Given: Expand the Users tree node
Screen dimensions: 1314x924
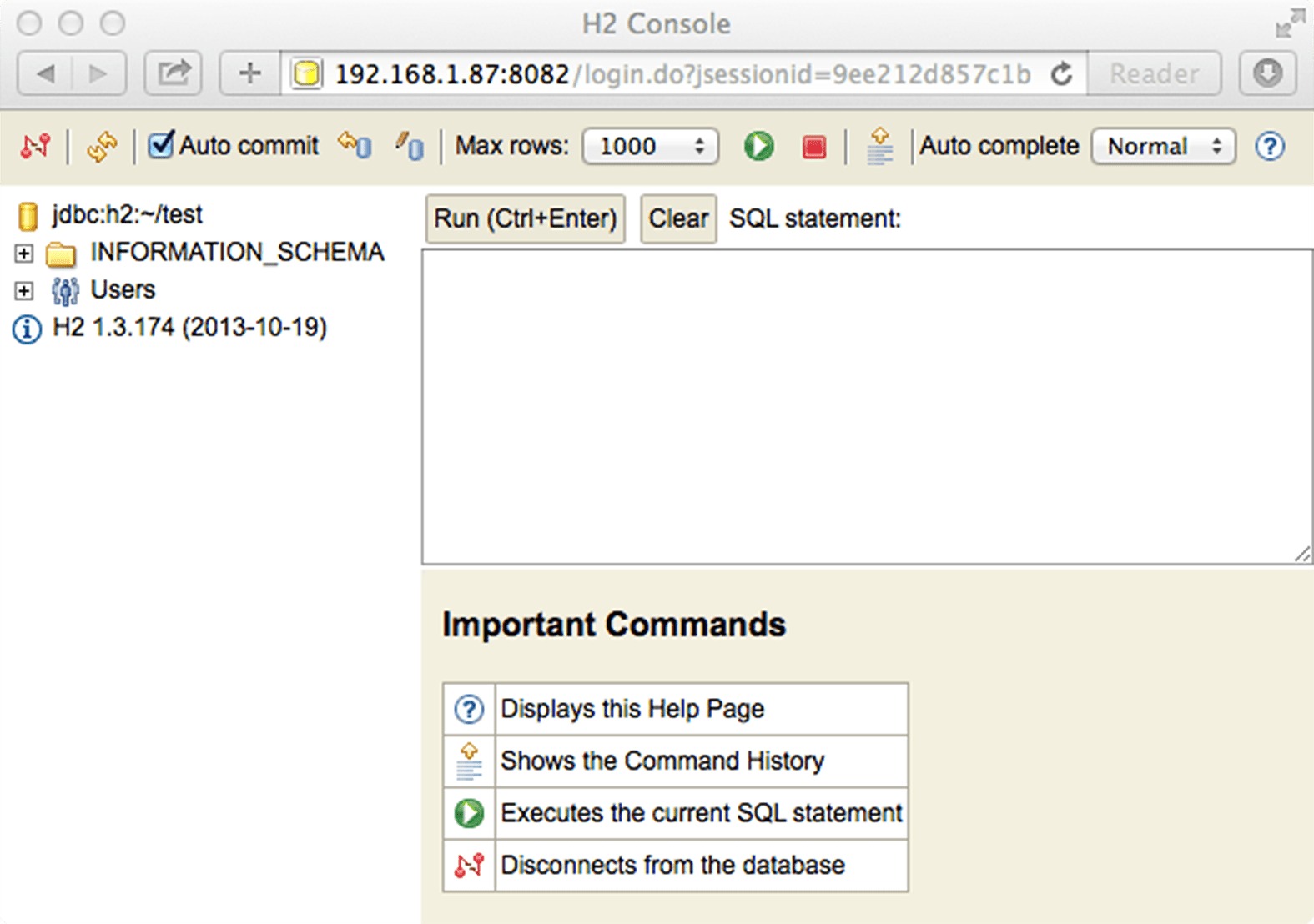Looking at the screenshot, I should tap(24, 290).
